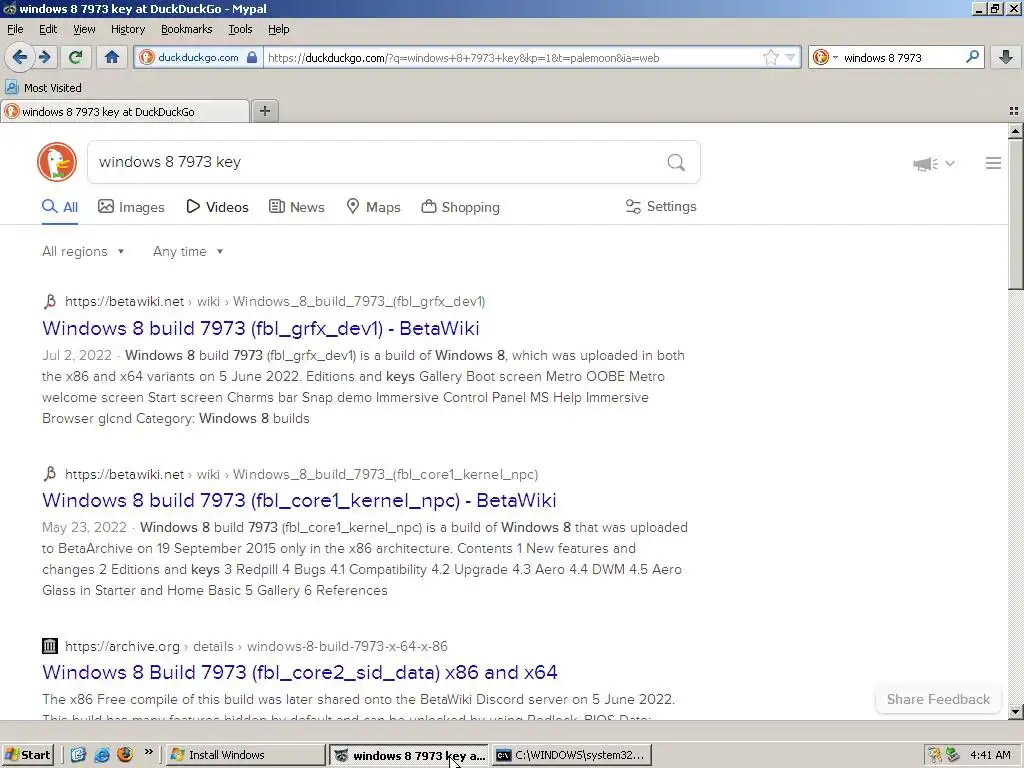Go forward with the Forward arrow
The height and width of the screenshot is (768, 1024).
click(45, 57)
